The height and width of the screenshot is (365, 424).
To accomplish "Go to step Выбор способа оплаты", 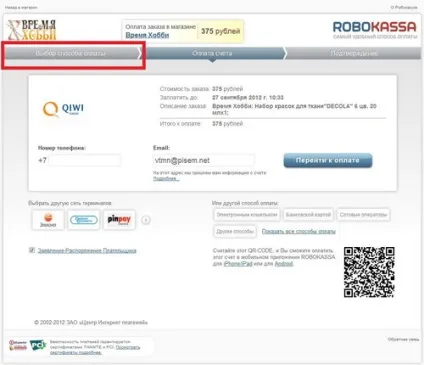I will tap(71, 53).
